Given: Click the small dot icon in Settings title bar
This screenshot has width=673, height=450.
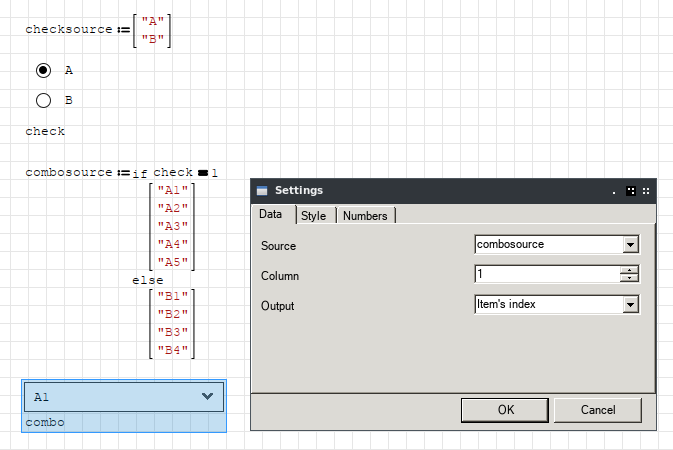Looking at the screenshot, I should tap(615, 191).
